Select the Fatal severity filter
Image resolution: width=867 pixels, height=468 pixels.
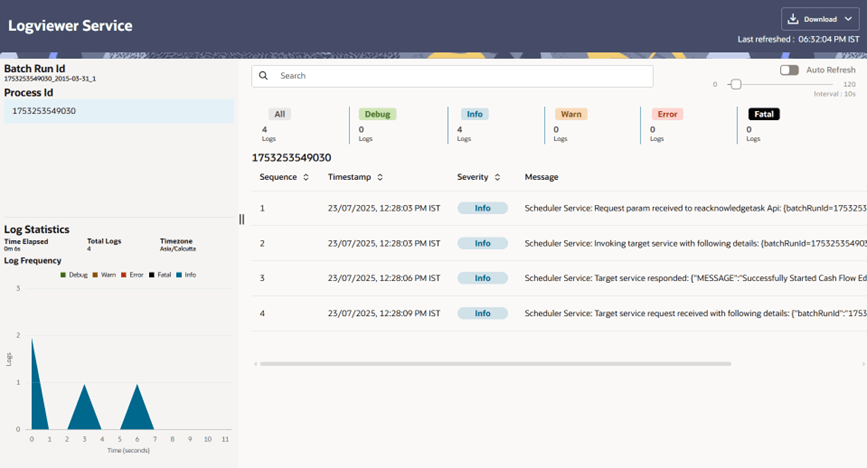[x=764, y=114]
